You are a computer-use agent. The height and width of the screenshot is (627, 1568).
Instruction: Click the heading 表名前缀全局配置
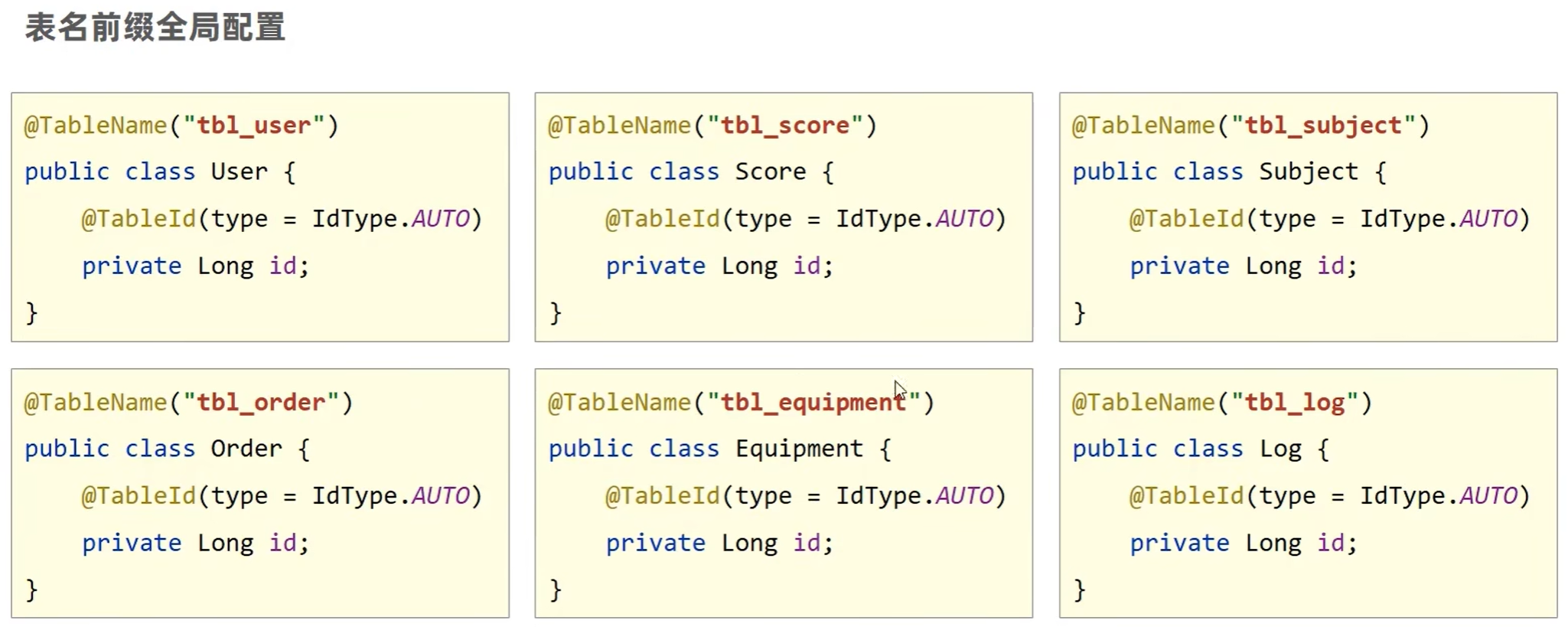click(x=155, y=27)
